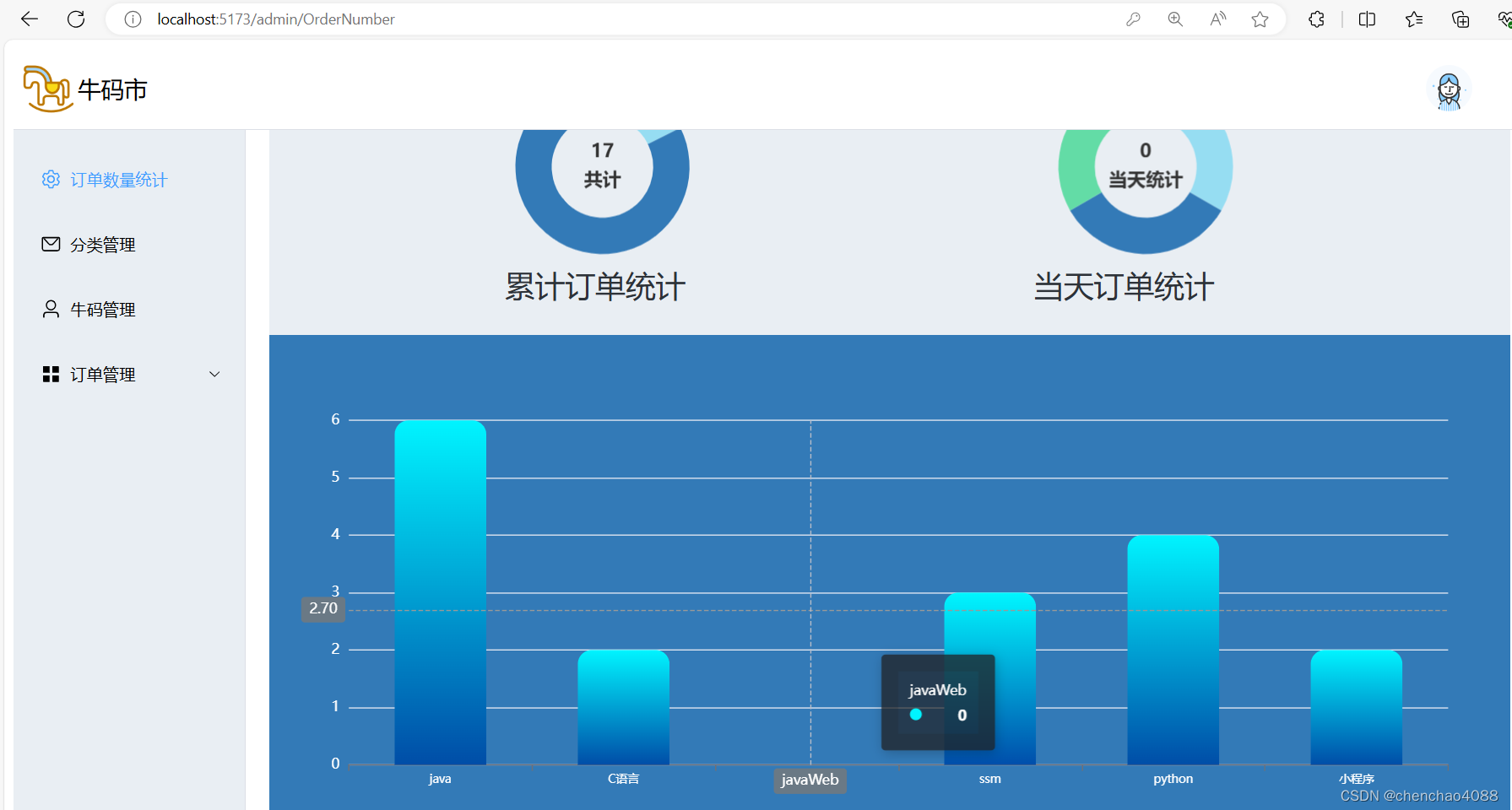Open the 牛码管理 menu item

129,310
